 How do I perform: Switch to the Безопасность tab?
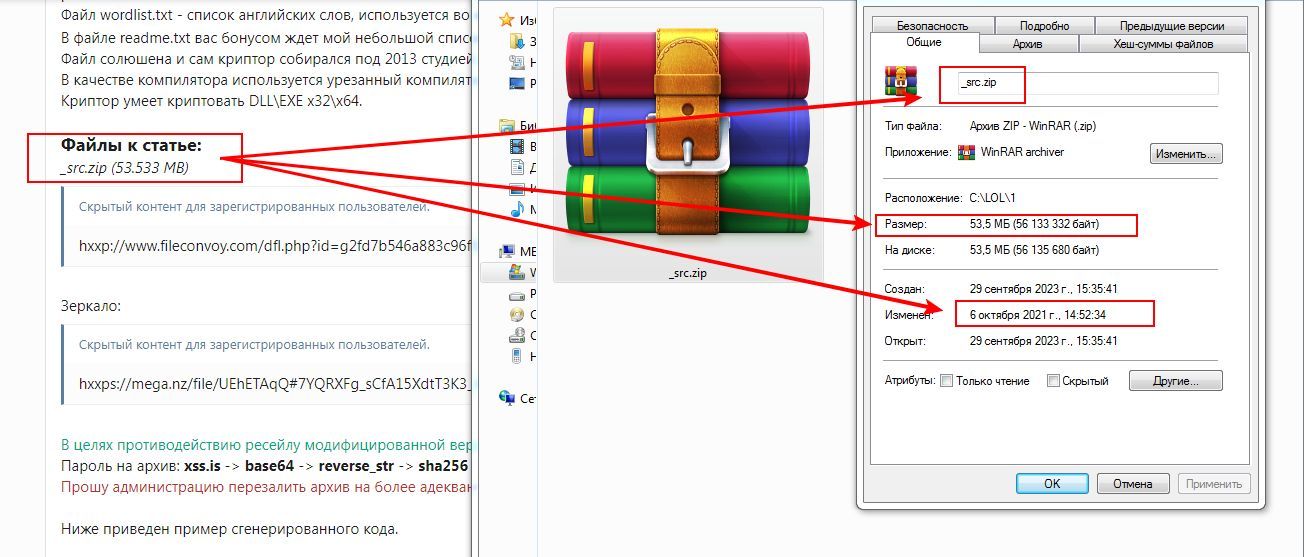click(x=932, y=26)
